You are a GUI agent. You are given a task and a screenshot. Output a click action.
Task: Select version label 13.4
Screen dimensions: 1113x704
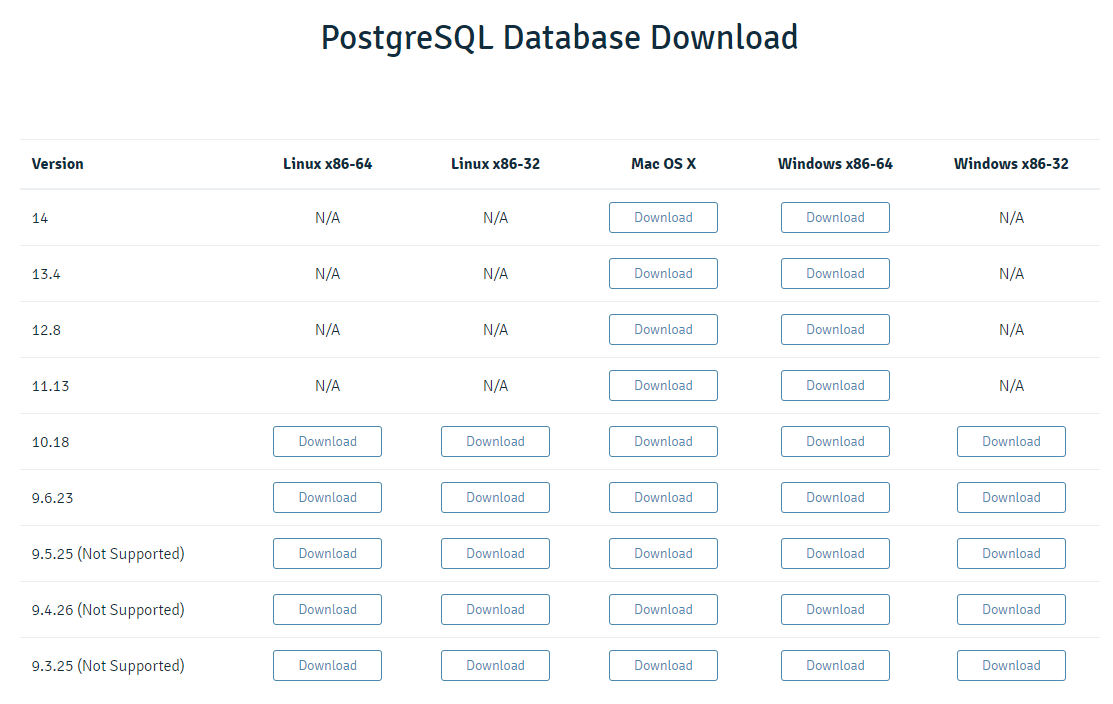[x=46, y=275]
